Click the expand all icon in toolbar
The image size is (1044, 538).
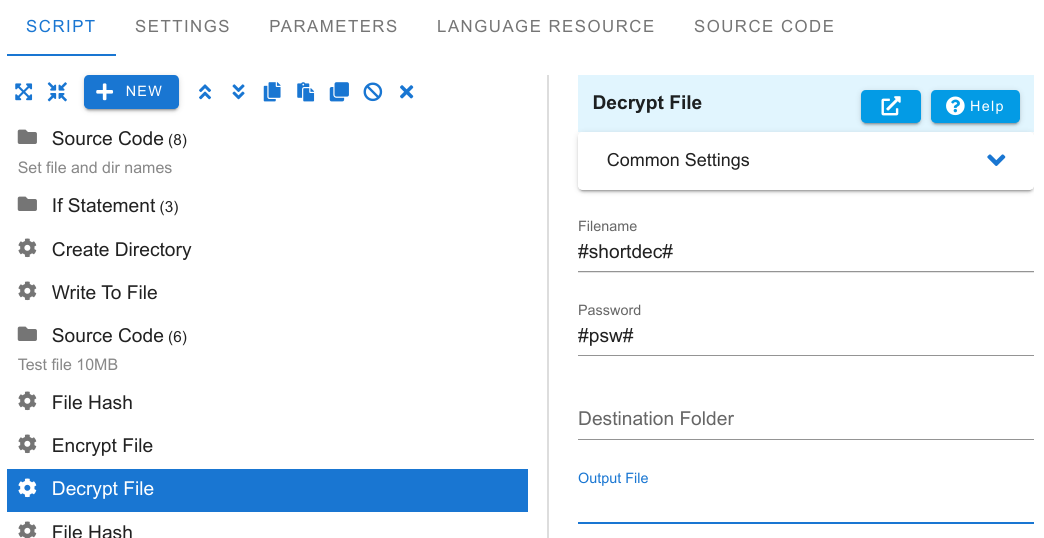[23, 92]
